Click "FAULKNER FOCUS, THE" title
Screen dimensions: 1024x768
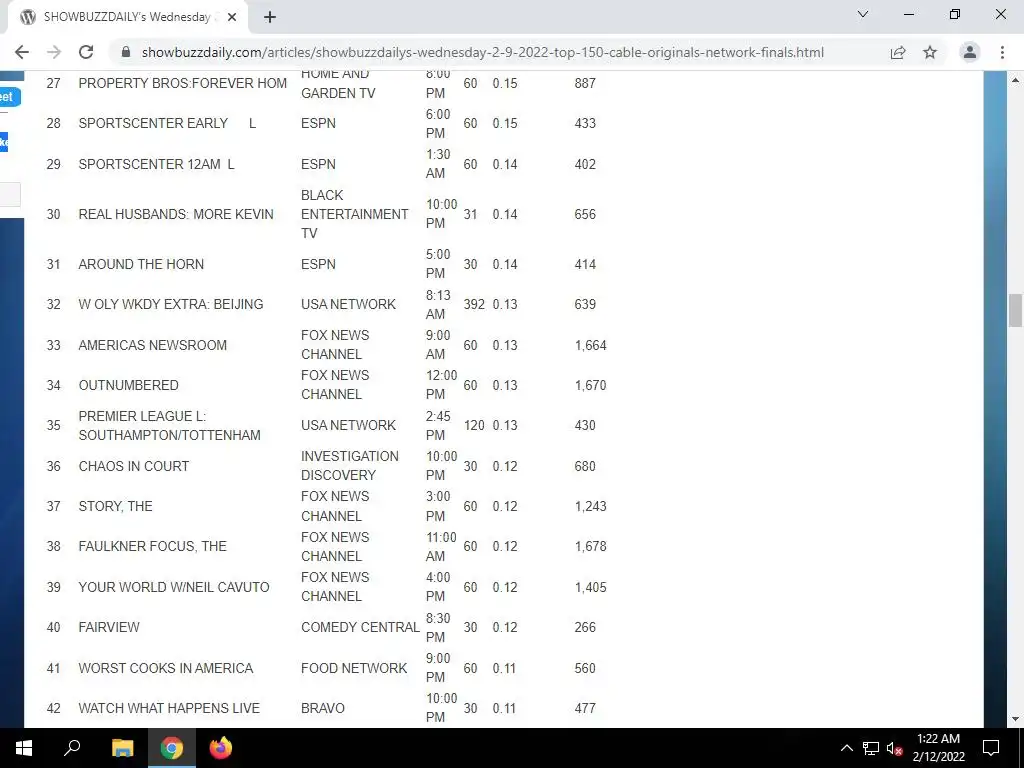pyautogui.click(x=152, y=546)
